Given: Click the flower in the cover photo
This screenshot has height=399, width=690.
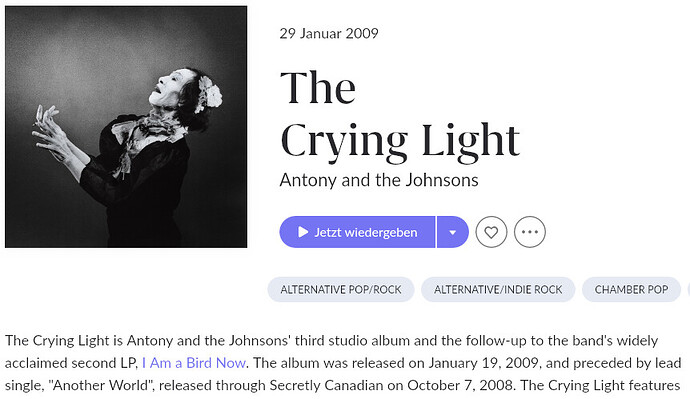Looking at the screenshot, I should click(209, 92).
